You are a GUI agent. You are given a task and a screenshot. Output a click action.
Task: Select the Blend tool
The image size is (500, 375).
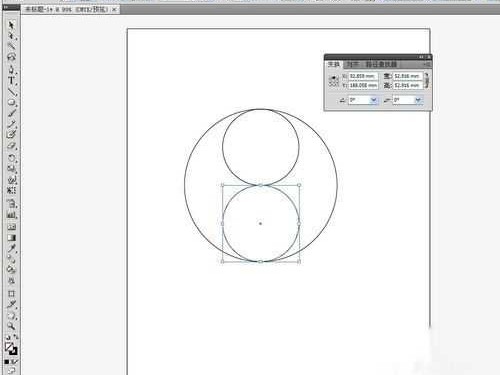click(x=11, y=259)
